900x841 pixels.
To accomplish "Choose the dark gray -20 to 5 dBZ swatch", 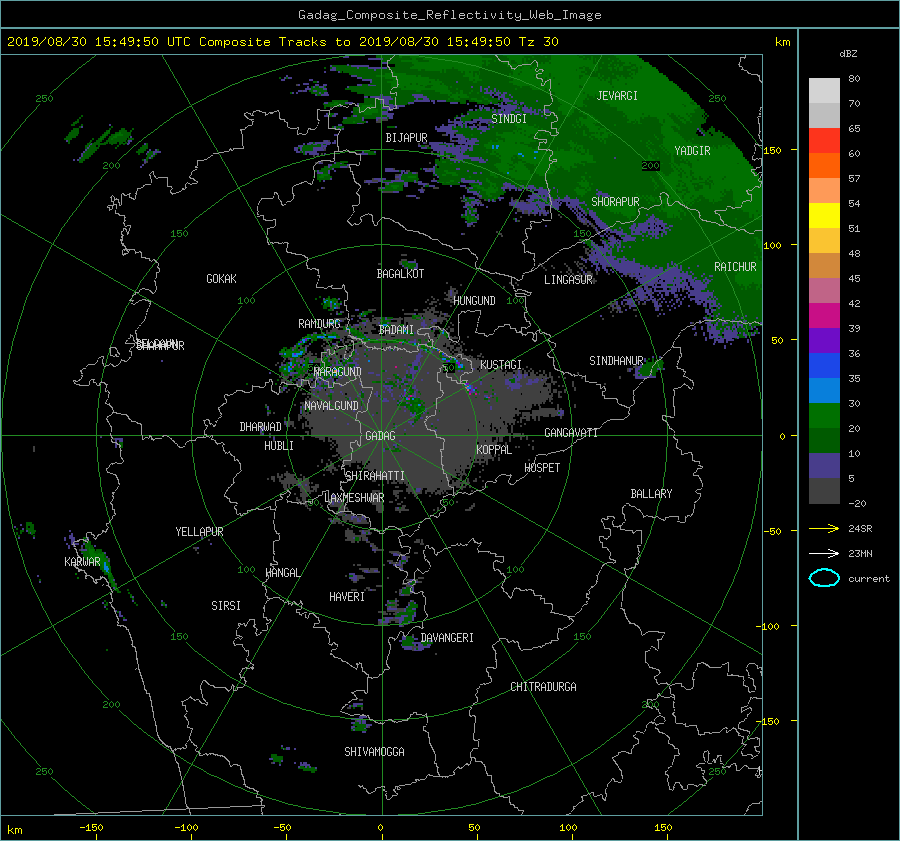I will point(824,491).
